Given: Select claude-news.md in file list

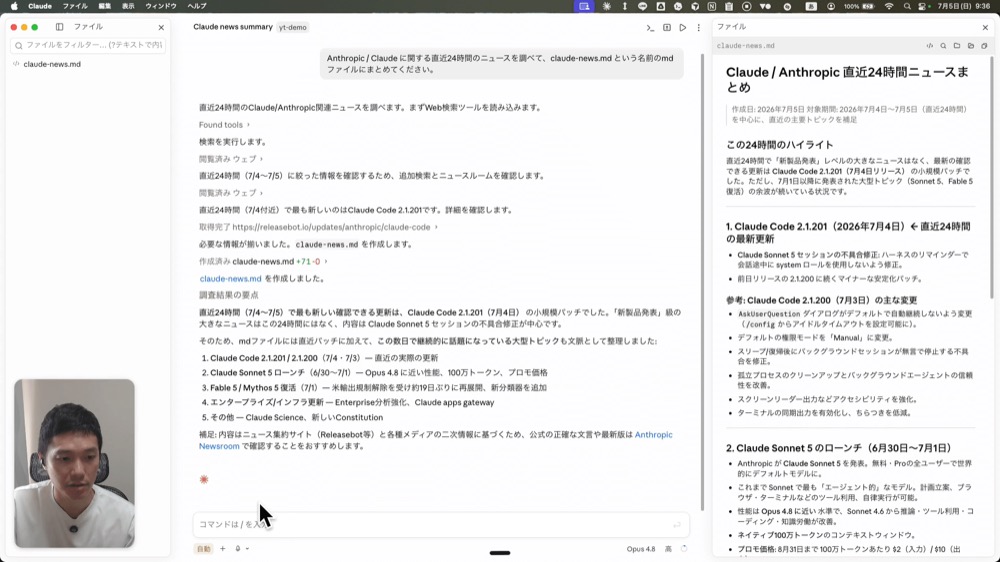Looking at the screenshot, I should click(52, 64).
